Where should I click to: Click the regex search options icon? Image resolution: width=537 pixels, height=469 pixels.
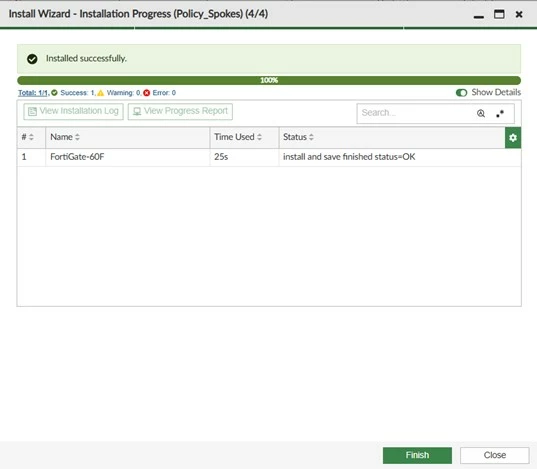(500, 113)
